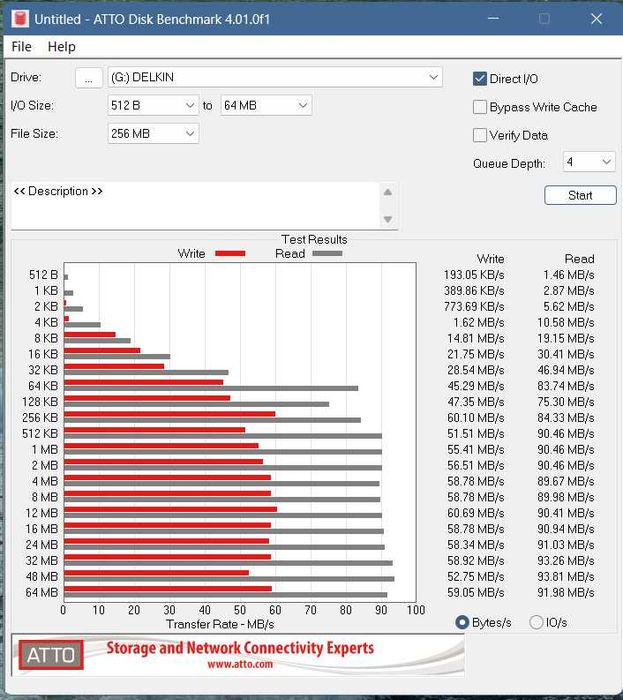Image resolution: width=623 pixels, height=700 pixels.
Task: Click the 193.05 KB/s write value
Action: (x=474, y=275)
